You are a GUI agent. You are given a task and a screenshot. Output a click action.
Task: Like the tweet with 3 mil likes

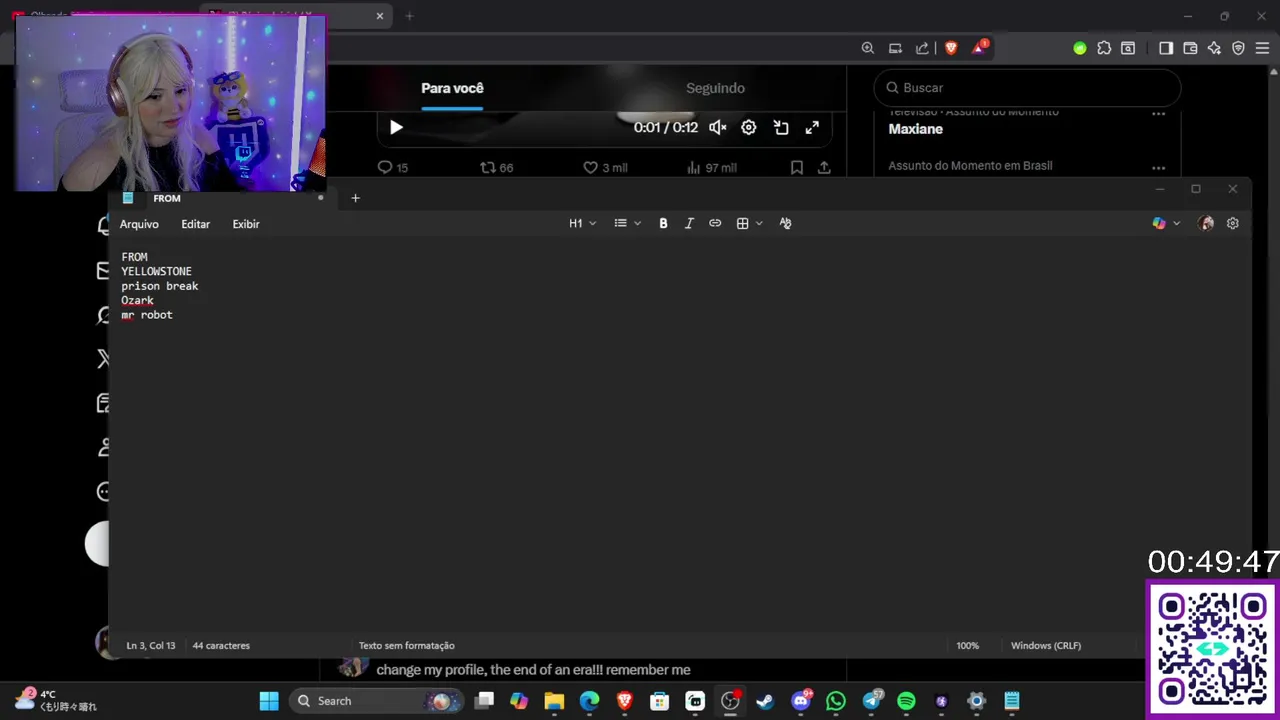coord(605,168)
